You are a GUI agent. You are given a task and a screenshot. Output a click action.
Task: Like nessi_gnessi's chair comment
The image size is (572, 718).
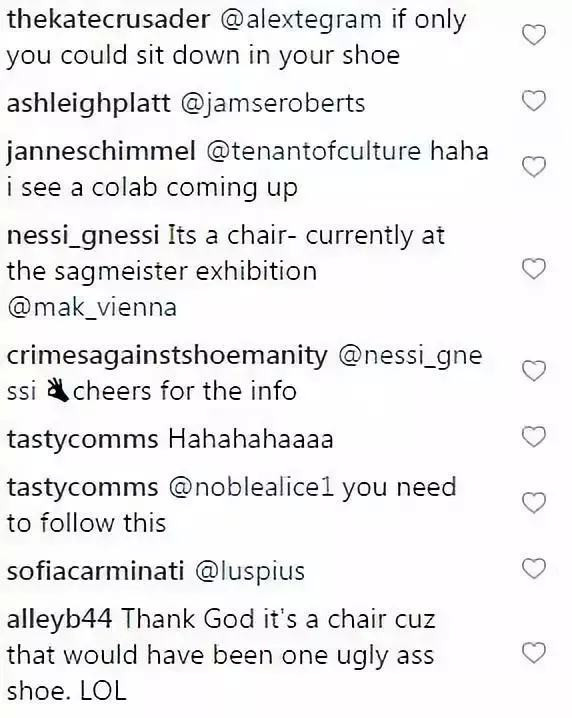click(534, 269)
